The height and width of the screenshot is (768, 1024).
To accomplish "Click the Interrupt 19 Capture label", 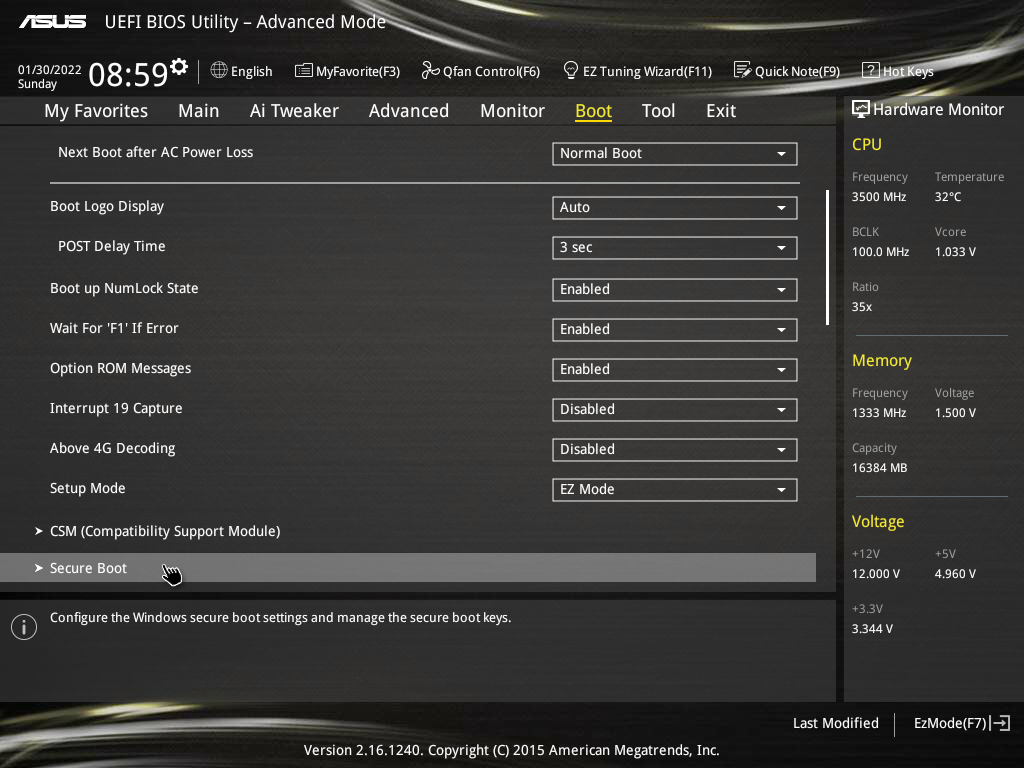I will (116, 408).
